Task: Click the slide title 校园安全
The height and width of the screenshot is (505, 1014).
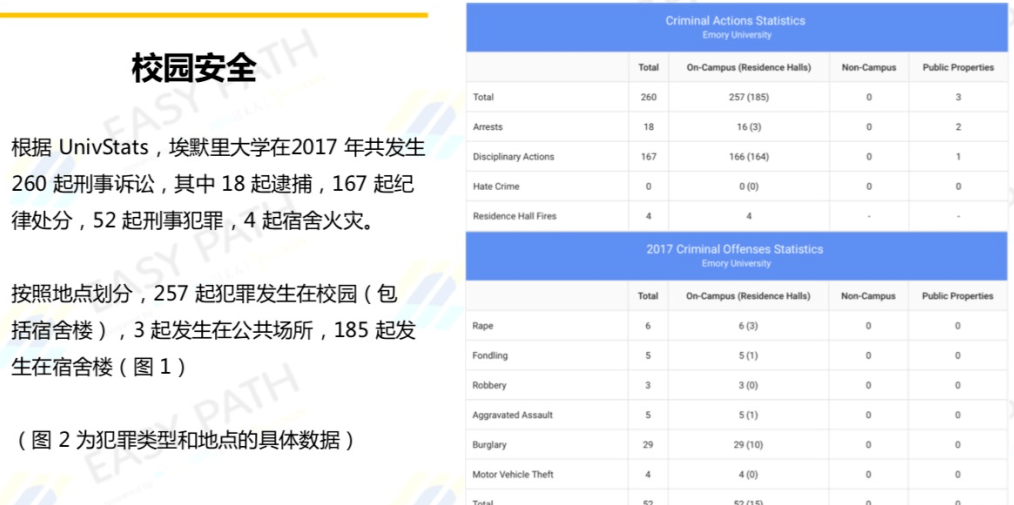Action: coord(194,69)
